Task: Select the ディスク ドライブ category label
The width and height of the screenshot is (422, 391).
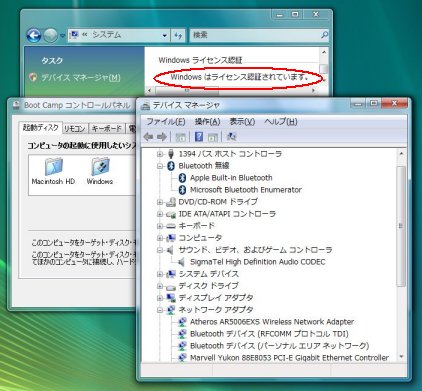Action: 209,286
